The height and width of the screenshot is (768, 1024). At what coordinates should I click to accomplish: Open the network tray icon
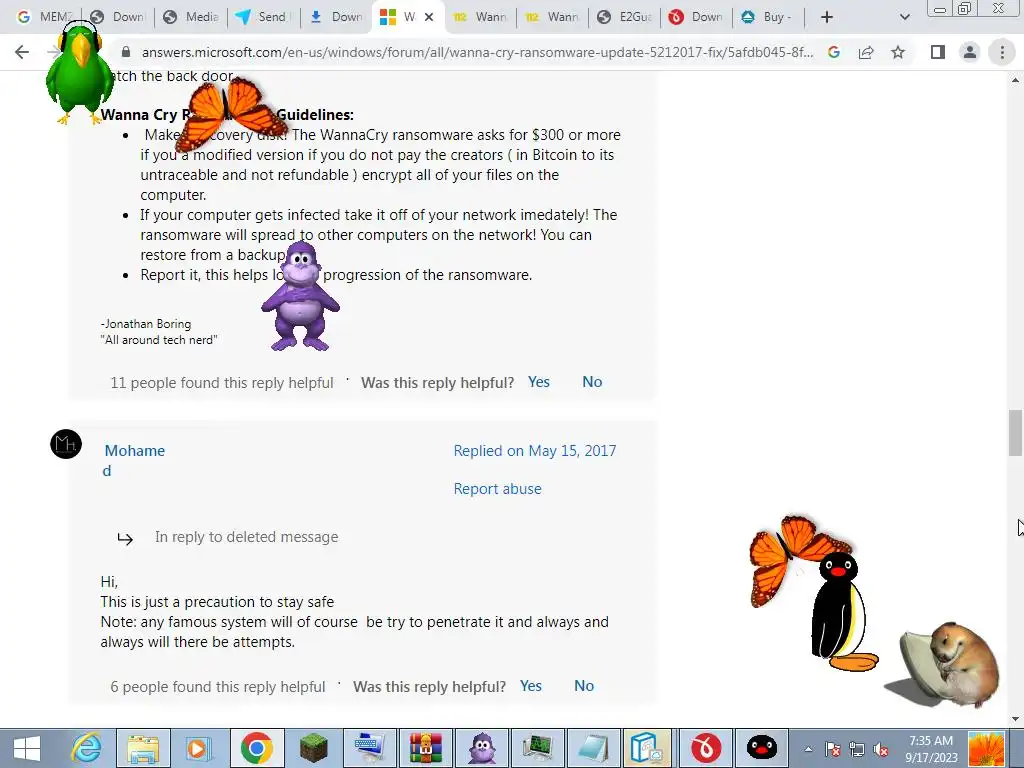point(857,749)
